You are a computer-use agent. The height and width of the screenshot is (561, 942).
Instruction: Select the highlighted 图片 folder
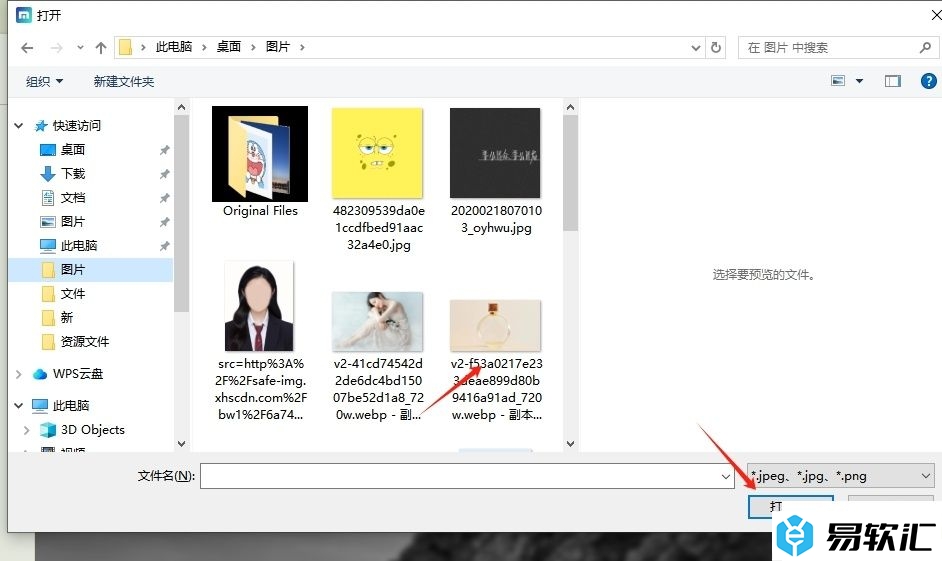91,270
